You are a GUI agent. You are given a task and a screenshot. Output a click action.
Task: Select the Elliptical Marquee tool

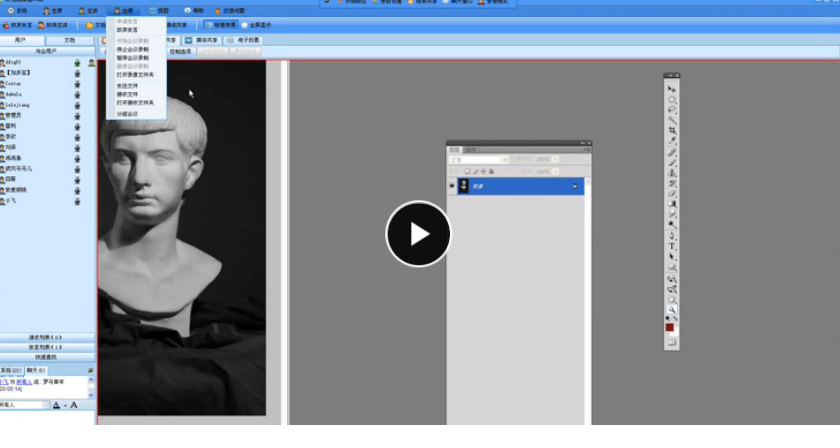(672, 100)
